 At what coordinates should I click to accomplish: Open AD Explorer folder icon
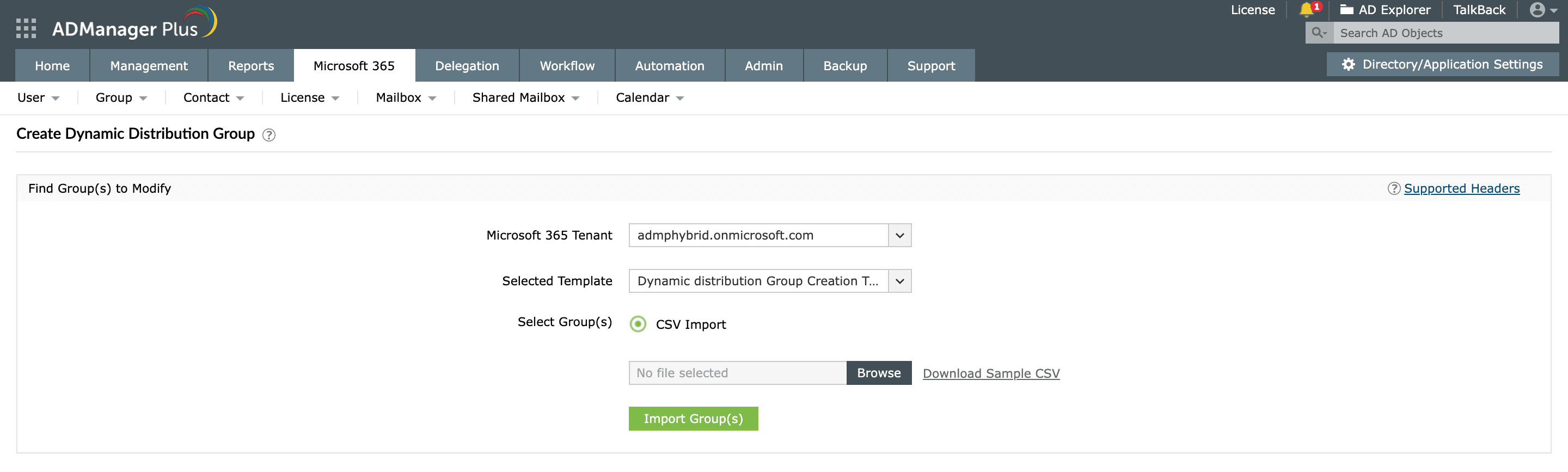click(1346, 10)
